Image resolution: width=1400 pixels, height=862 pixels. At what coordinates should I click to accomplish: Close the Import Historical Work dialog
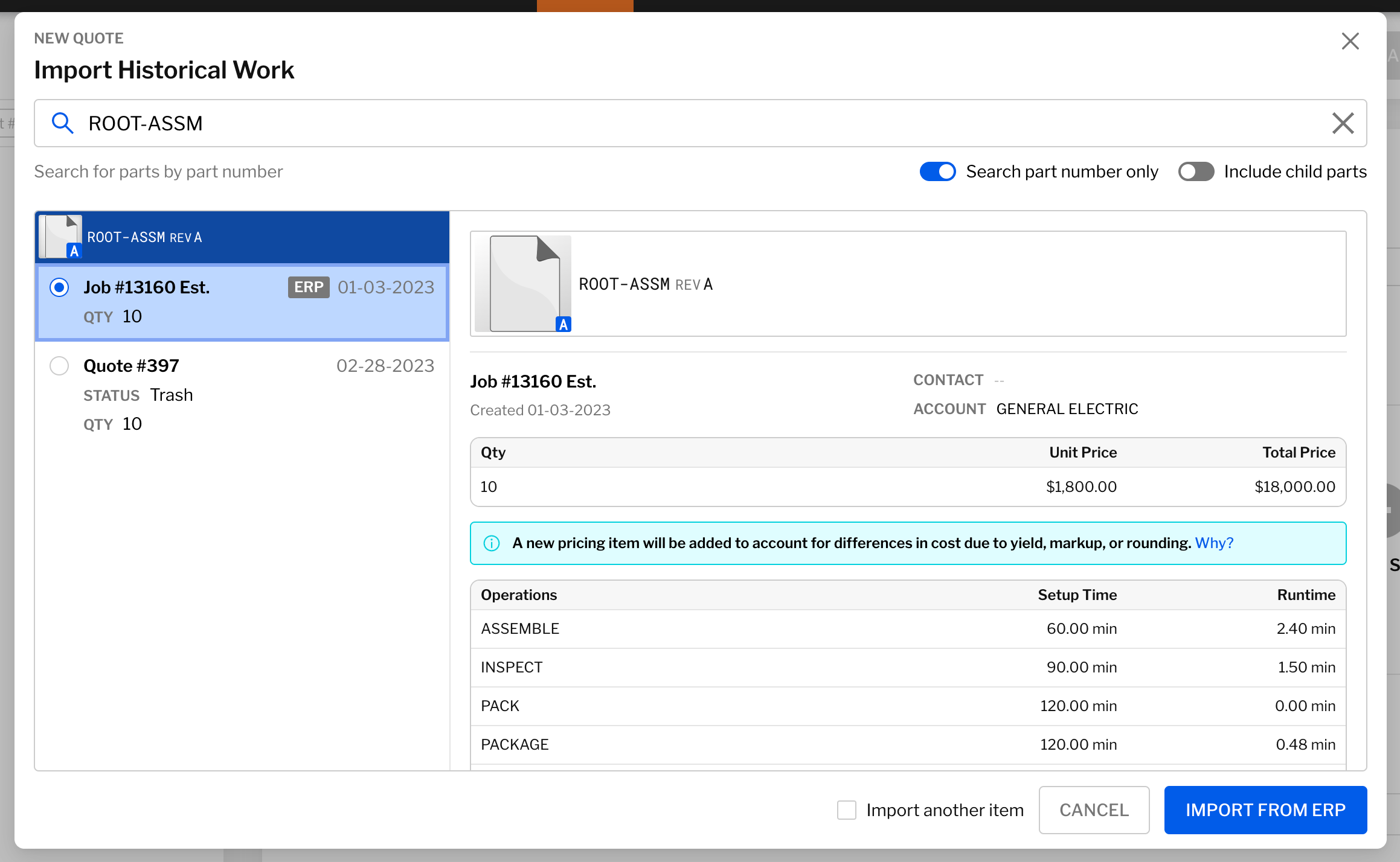pyautogui.click(x=1350, y=40)
